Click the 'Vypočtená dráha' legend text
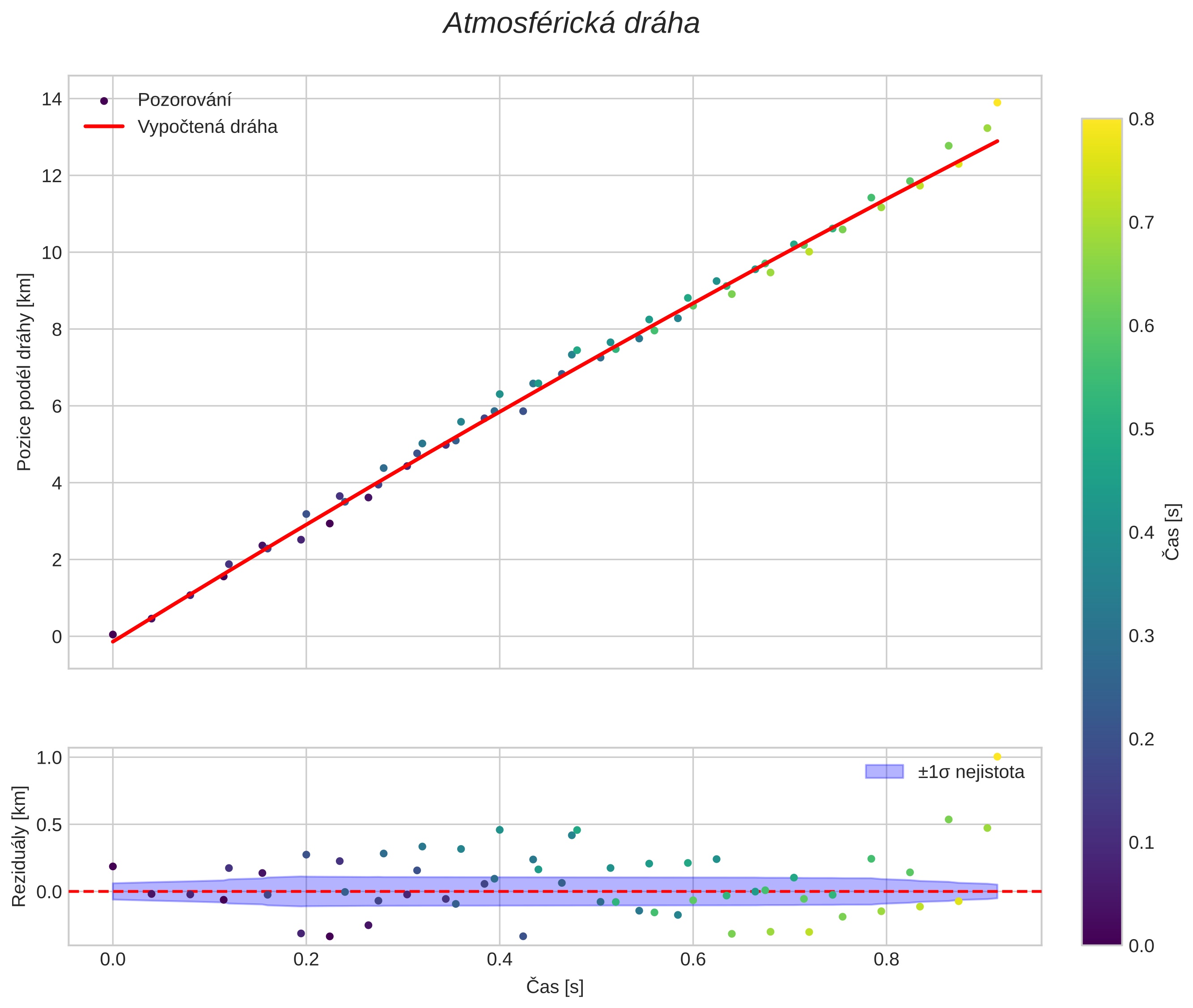 click(x=208, y=127)
